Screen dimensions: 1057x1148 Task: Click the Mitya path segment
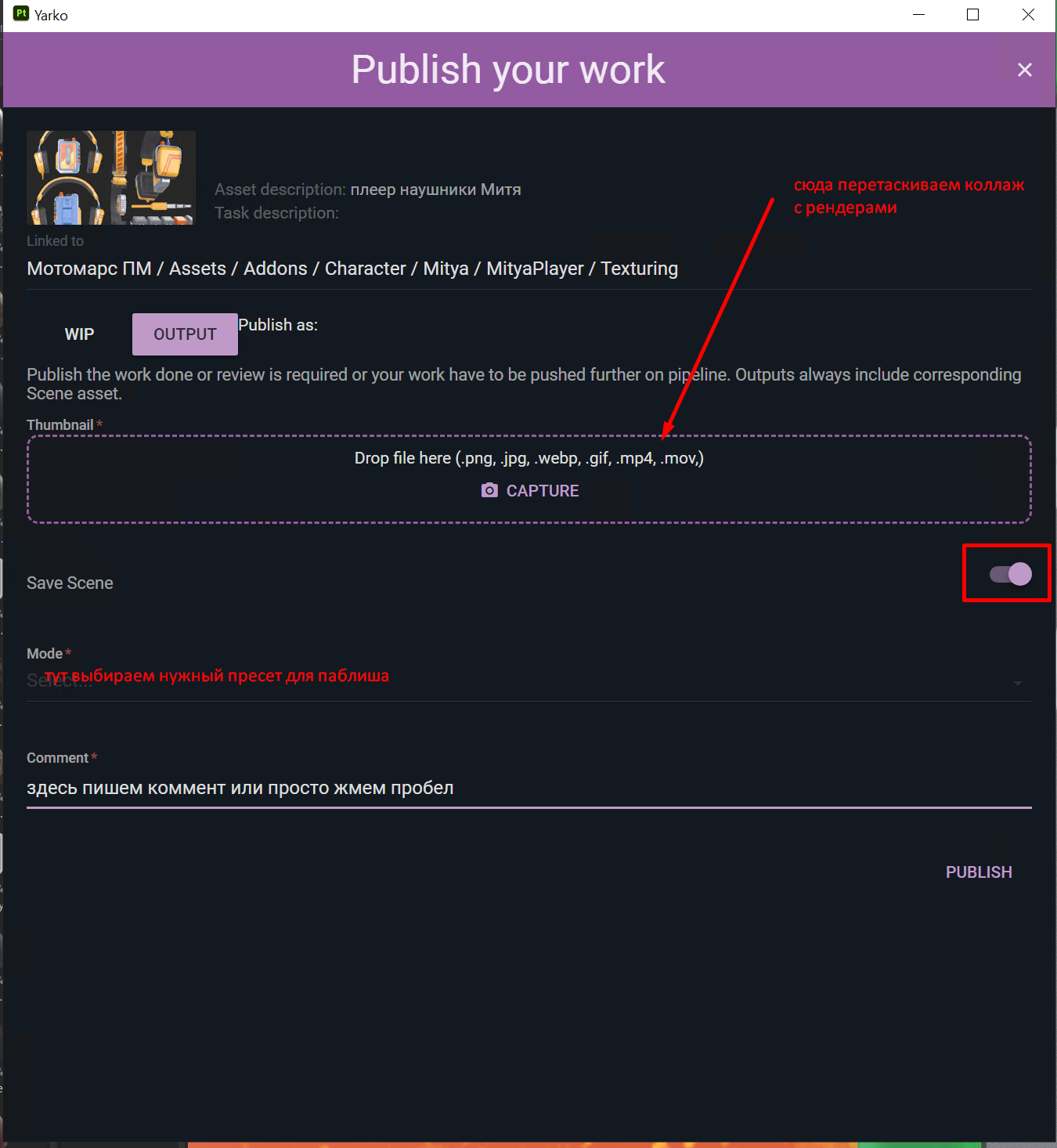pos(446,269)
